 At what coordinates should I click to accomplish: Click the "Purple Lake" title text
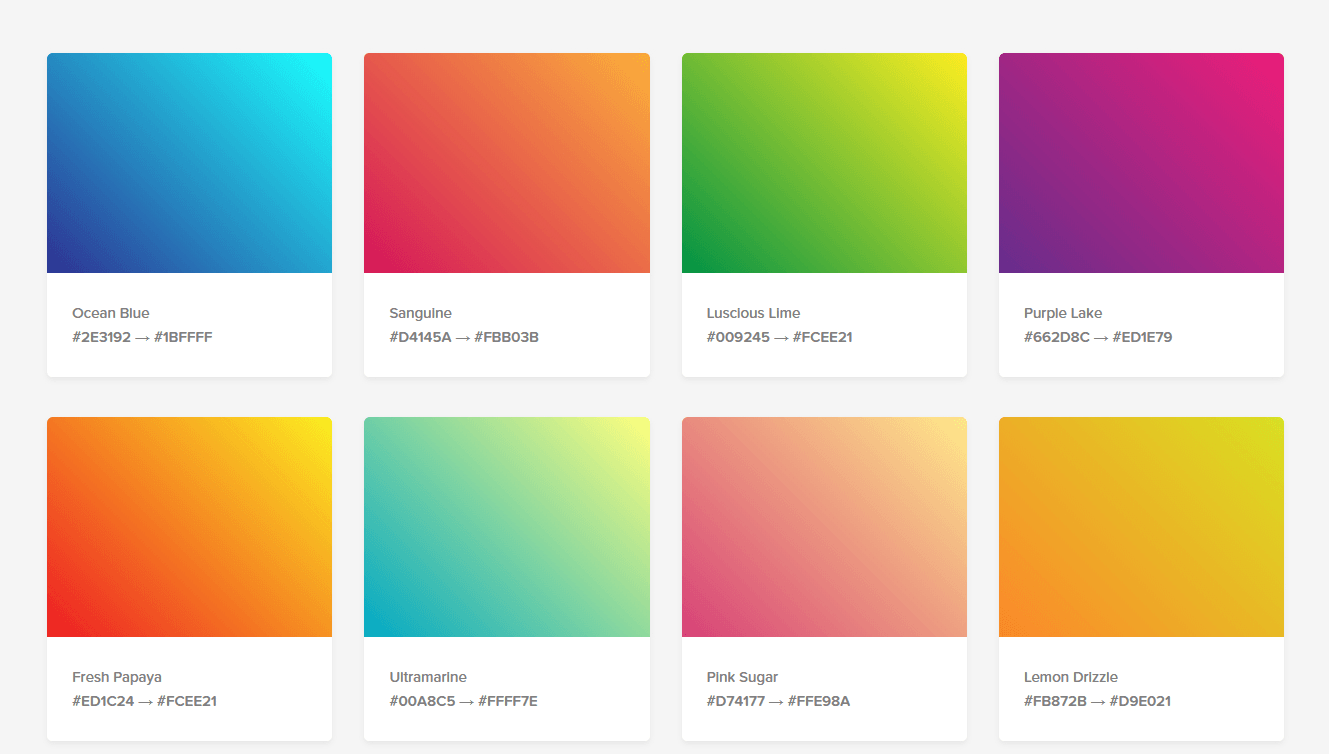coord(1063,313)
